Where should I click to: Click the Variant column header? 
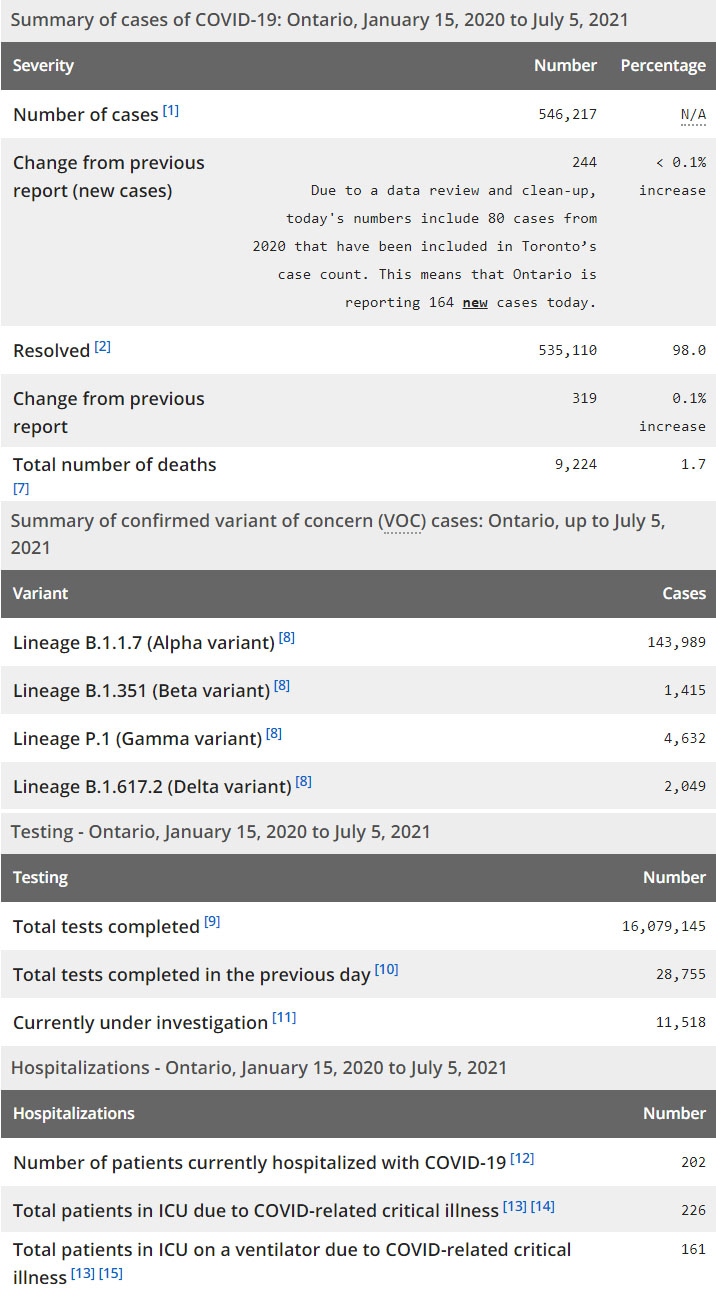pyautogui.click(x=41, y=594)
